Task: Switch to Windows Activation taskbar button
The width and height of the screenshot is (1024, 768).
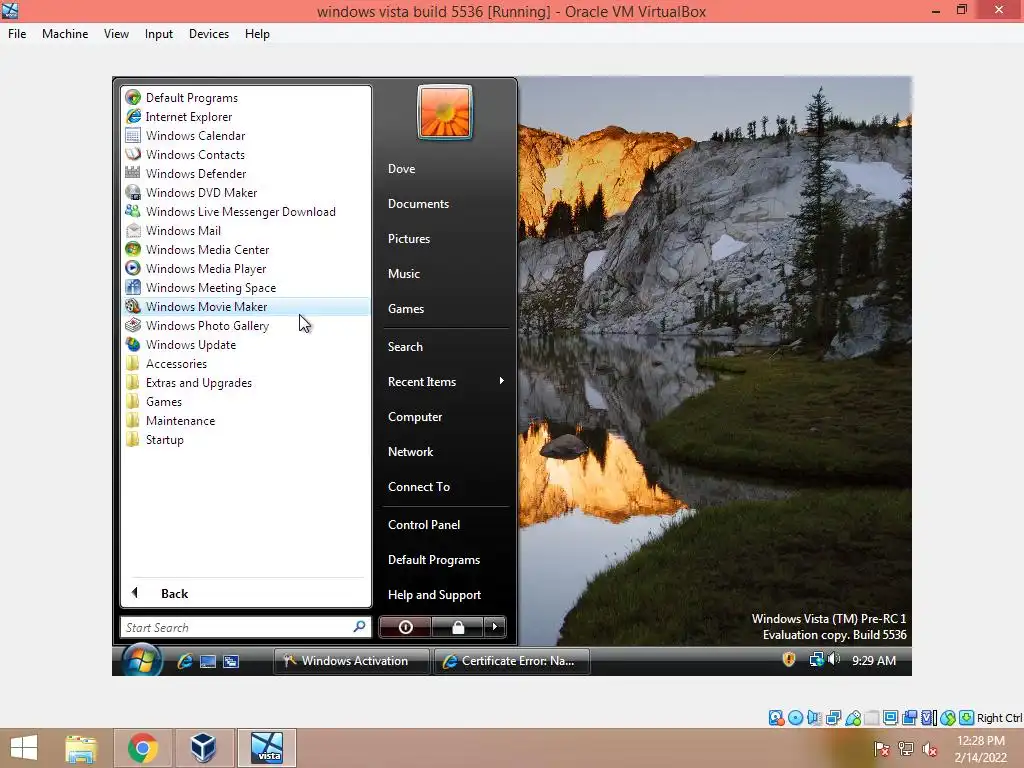Action: 352,661
